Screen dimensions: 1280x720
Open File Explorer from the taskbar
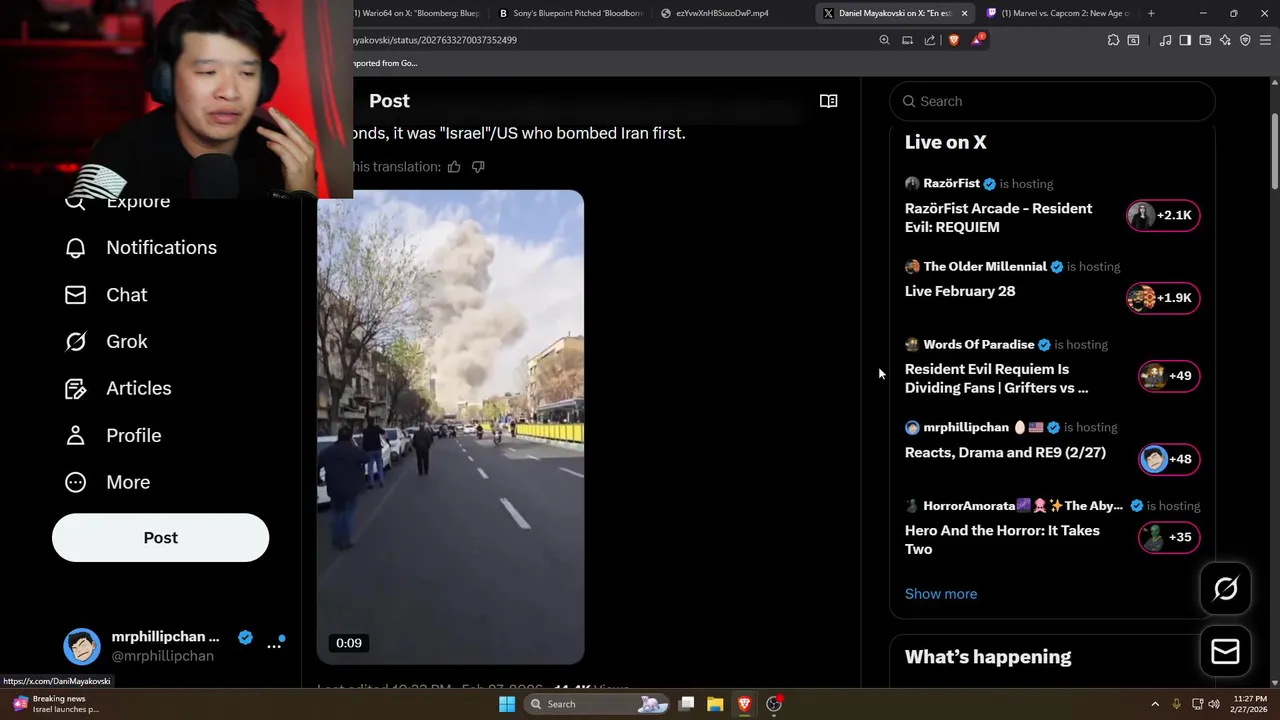(715, 704)
